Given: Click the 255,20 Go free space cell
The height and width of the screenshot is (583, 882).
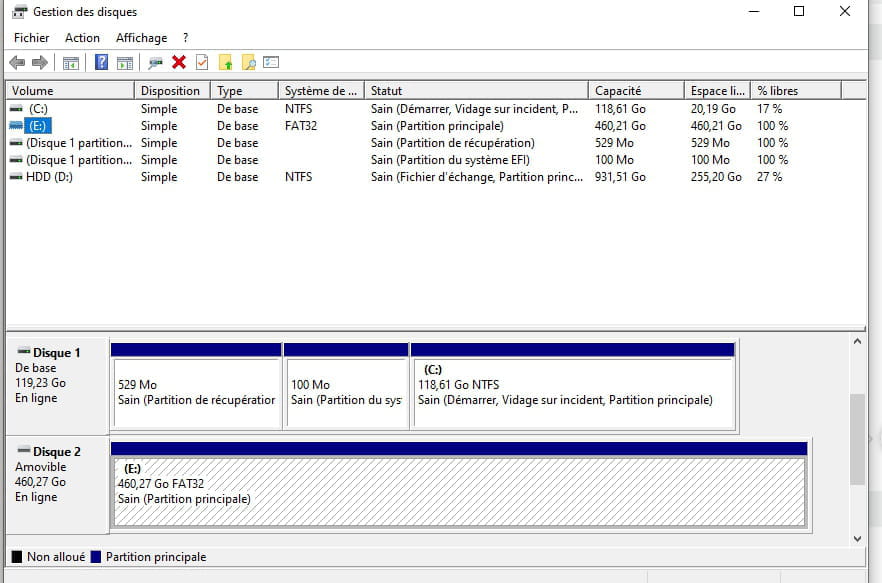Looking at the screenshot, I should [x=716, y=177].
